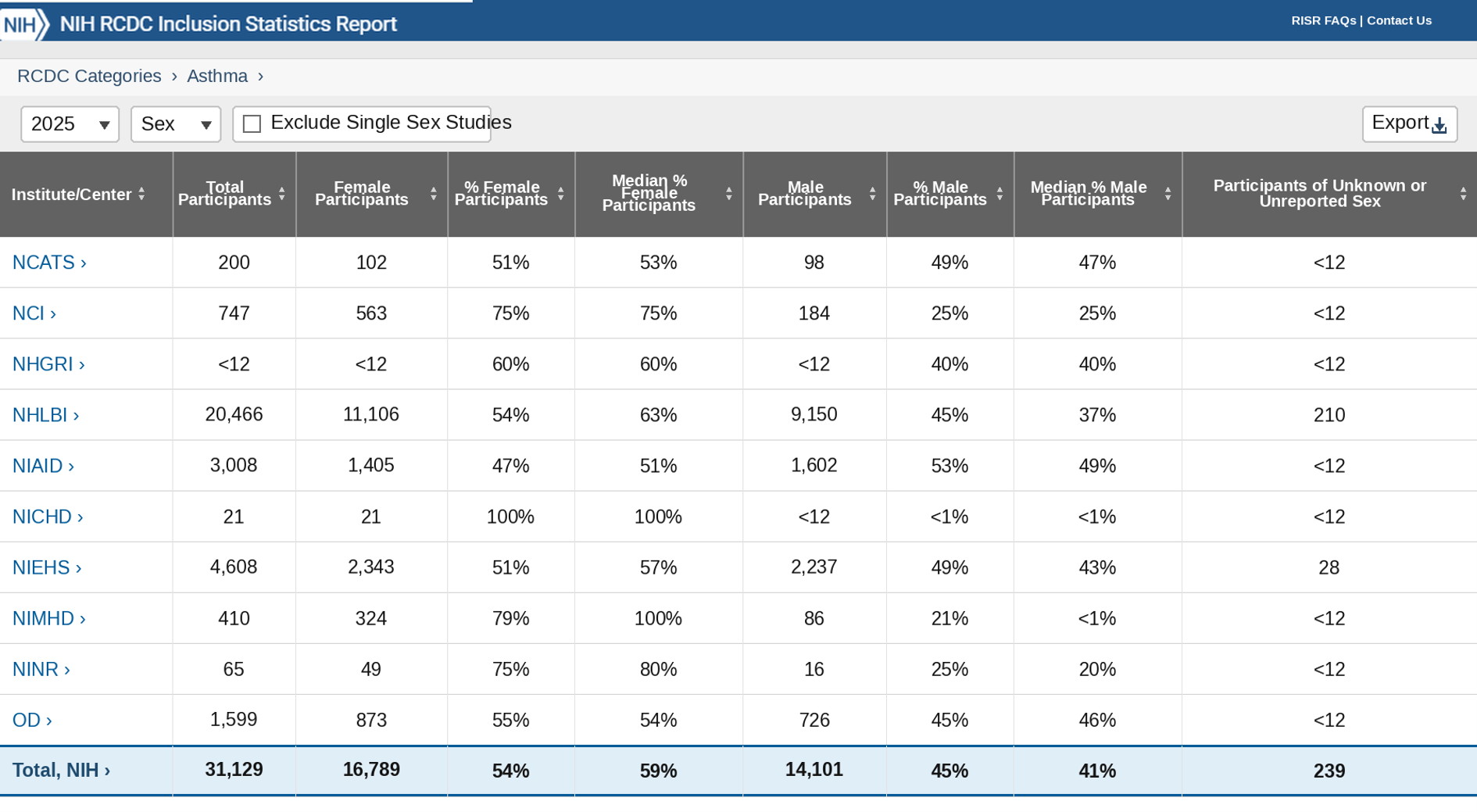Sort by % Male Participants column arrows
This screenshot has height=812, width=1477.
tap(1000, 194)
